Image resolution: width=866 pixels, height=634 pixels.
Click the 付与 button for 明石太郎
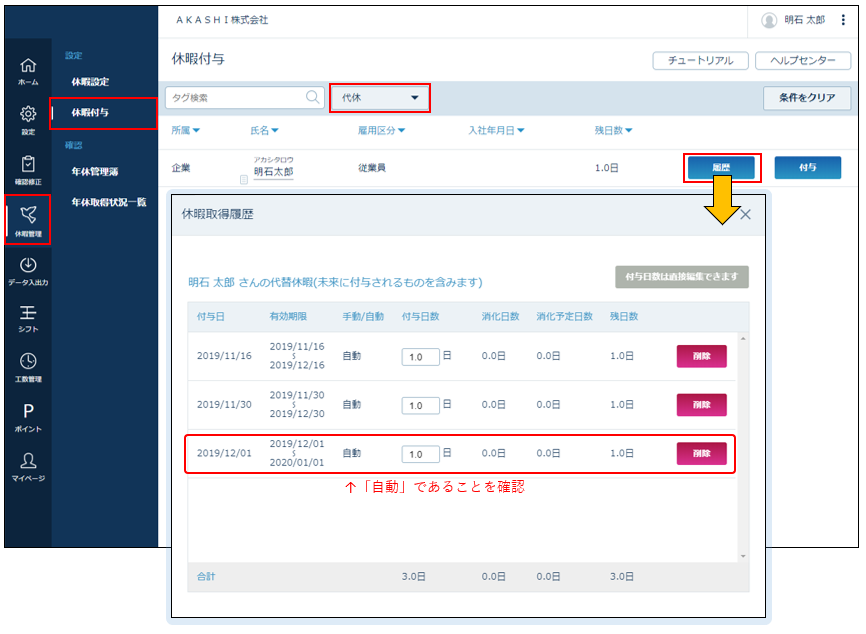pyautogui.click(x=807, y=167)
